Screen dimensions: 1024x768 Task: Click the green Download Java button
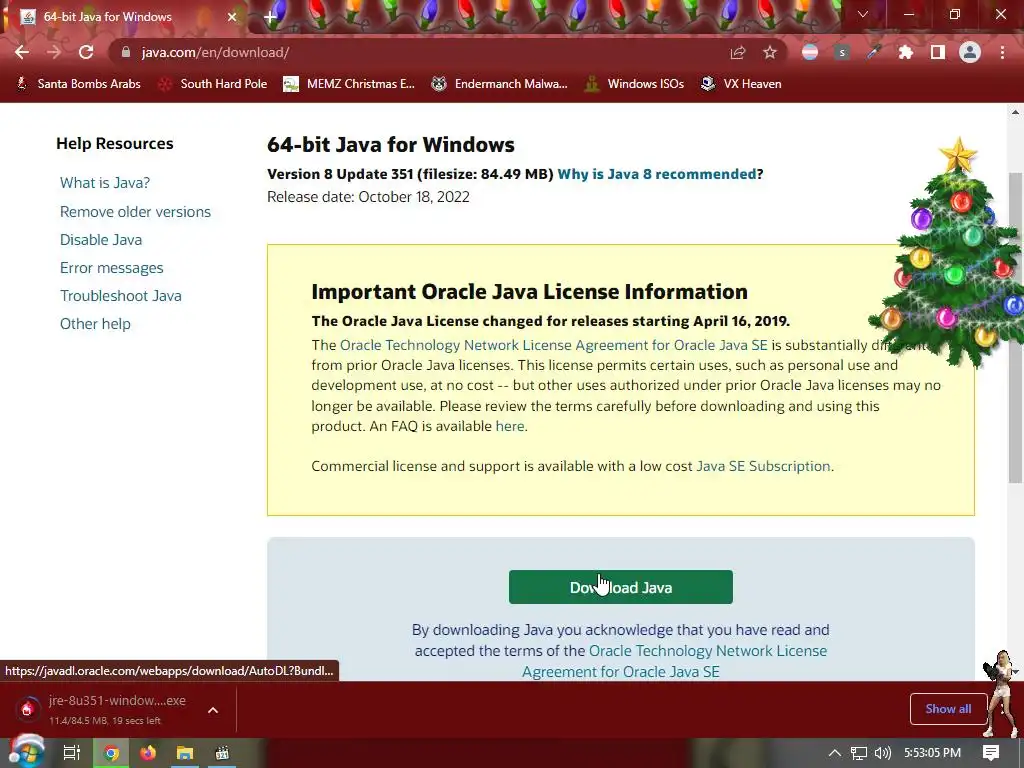620,587
